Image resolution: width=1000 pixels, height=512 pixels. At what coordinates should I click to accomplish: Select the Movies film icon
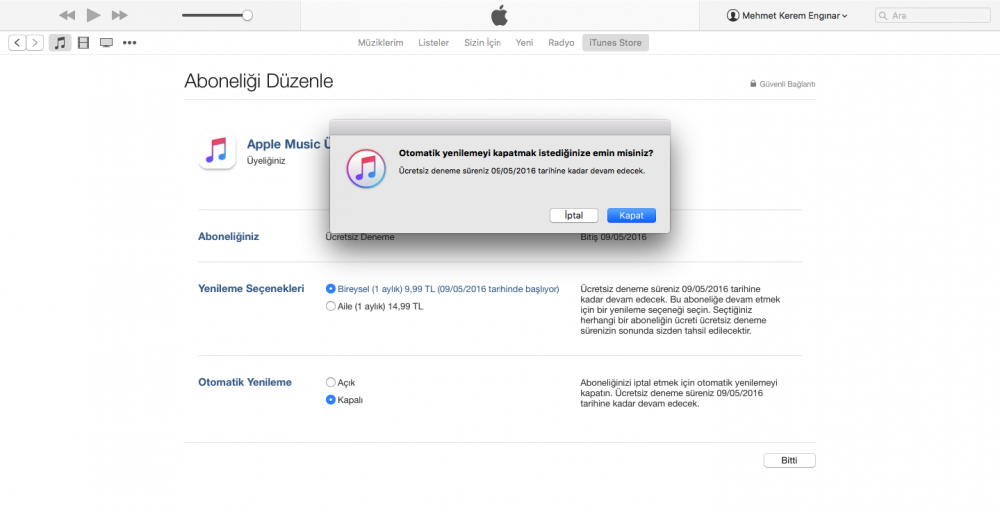coord(84,43)
